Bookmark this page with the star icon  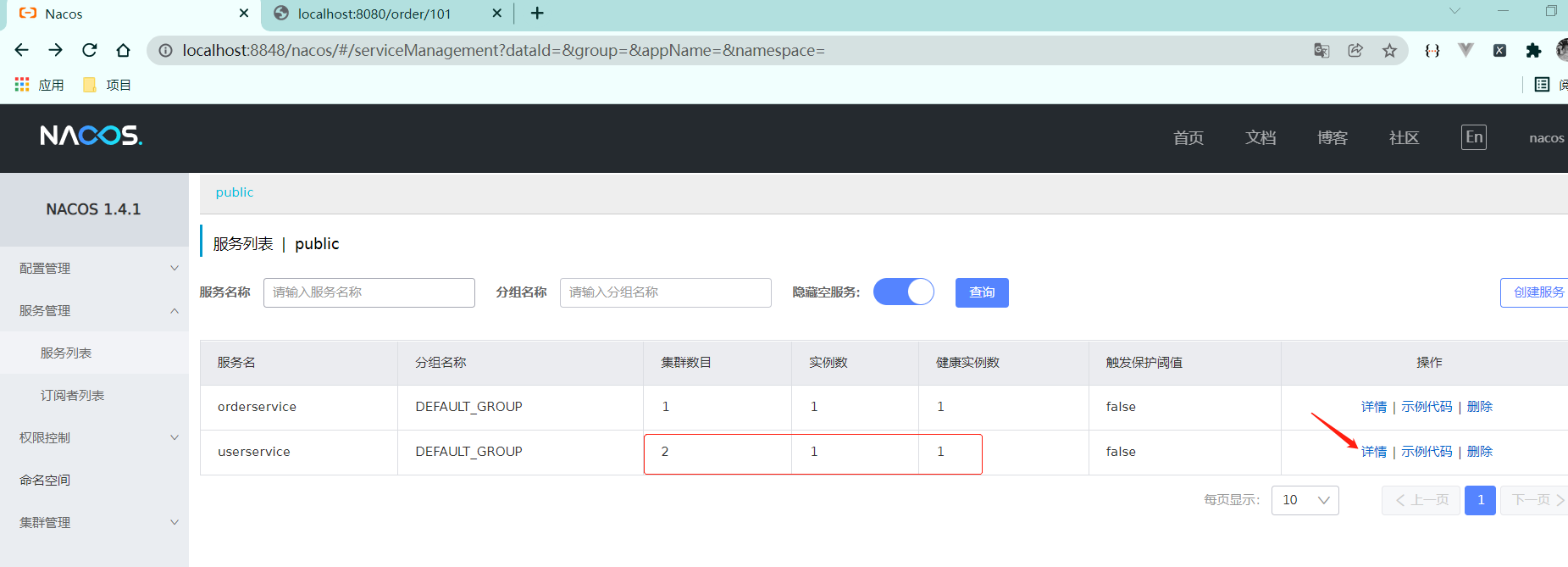[x=1389, y=51]
